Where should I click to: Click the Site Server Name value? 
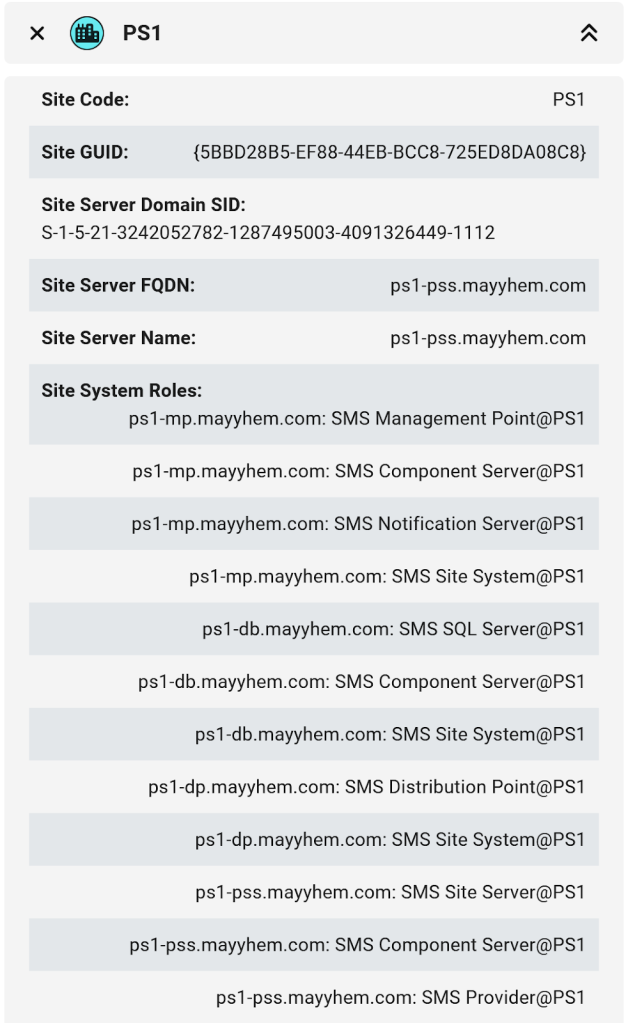(x=487, y=338)
